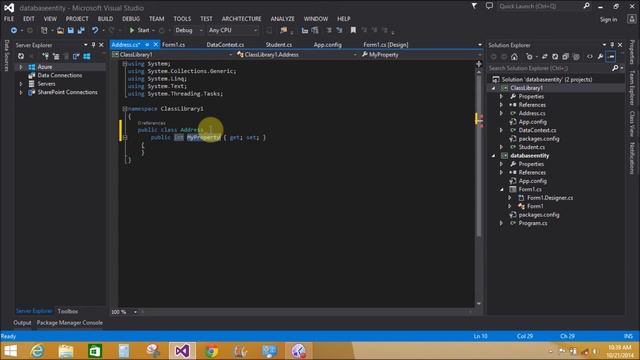
Task: Switch to the DataContext.cs editor tab
Action: [225, 44]
